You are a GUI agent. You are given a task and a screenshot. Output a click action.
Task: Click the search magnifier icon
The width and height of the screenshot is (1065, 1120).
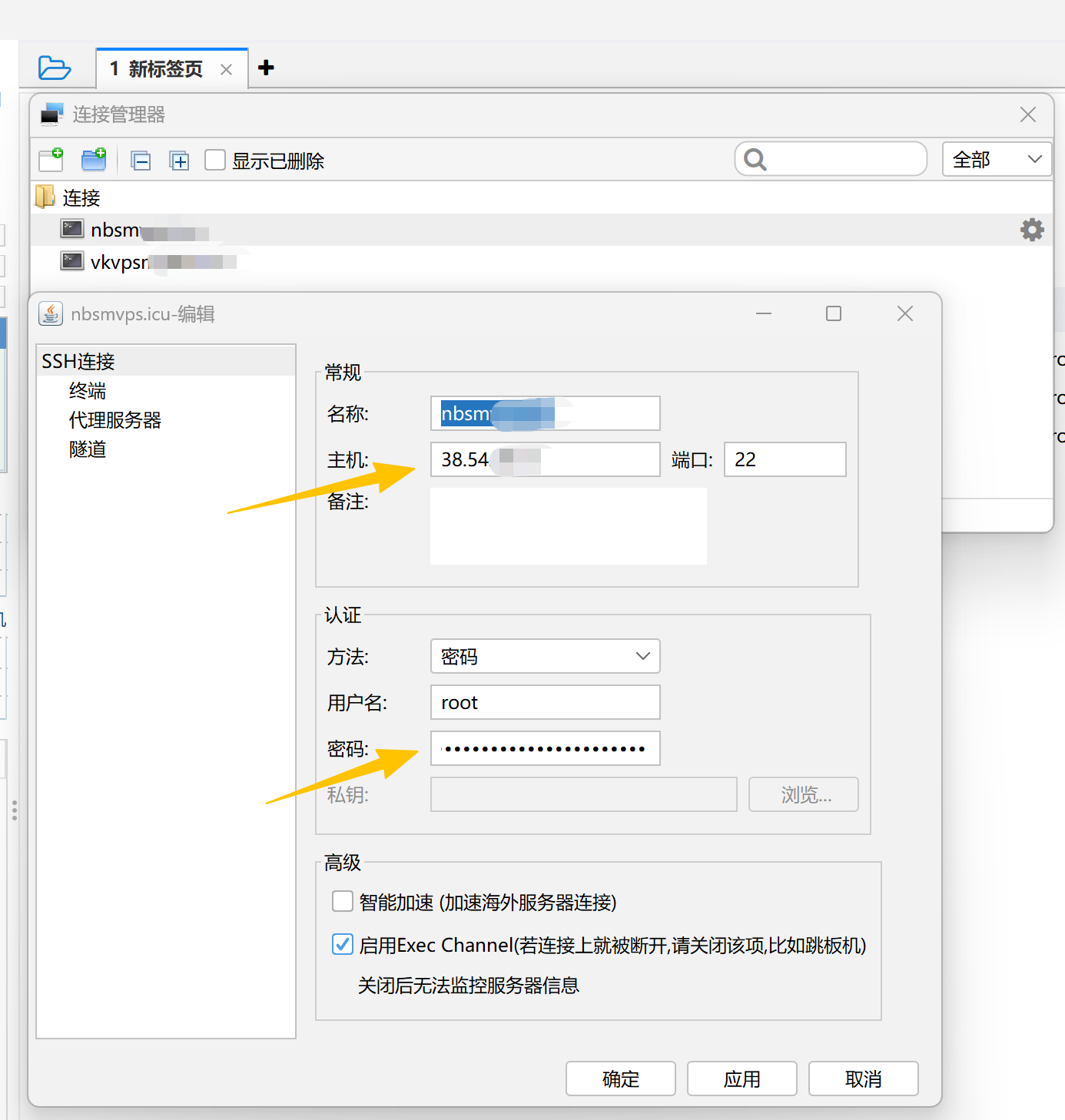[755, 160]
